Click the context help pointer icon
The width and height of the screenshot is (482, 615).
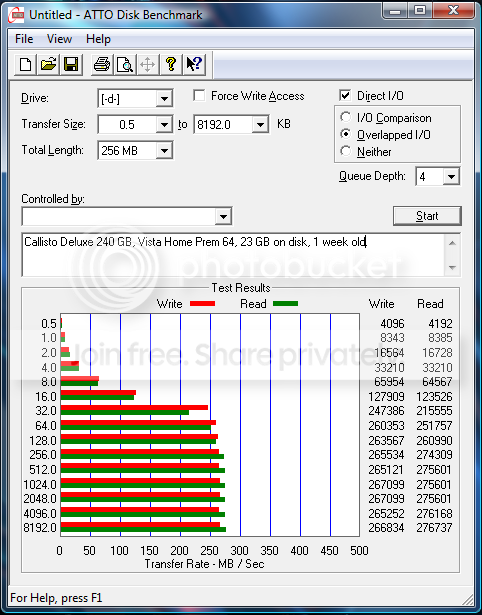(x=194, y=64)
